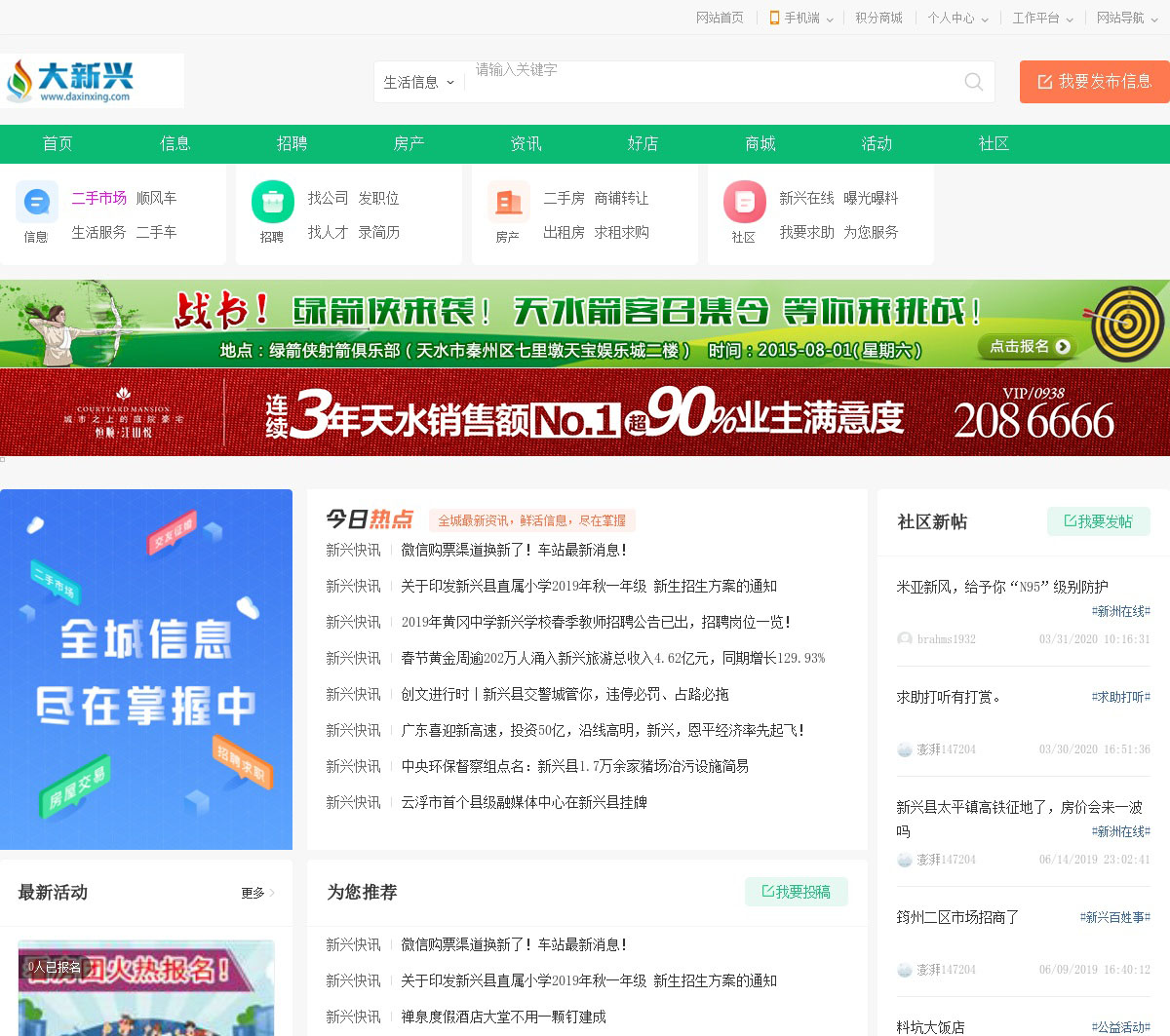
Task: Click the 录简历 link
Action: 378,232
